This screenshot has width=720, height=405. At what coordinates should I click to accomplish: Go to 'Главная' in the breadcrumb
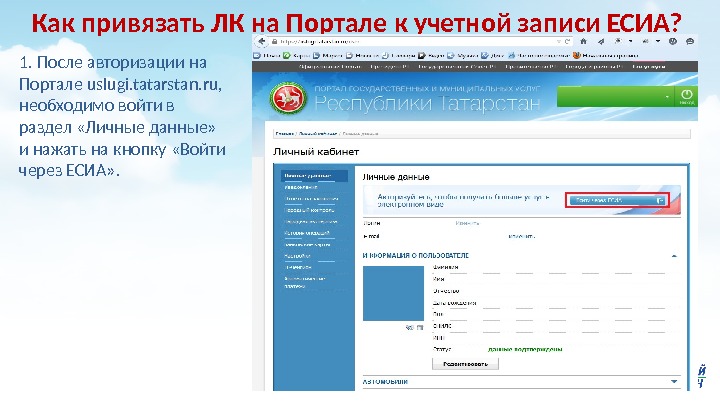click(x=285, y=134)
